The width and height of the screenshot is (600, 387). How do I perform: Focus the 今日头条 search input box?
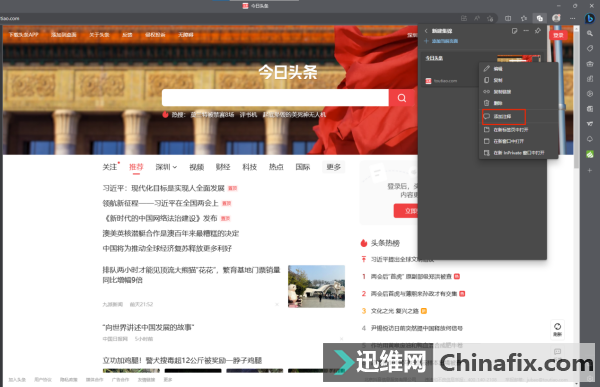[275, 98]
